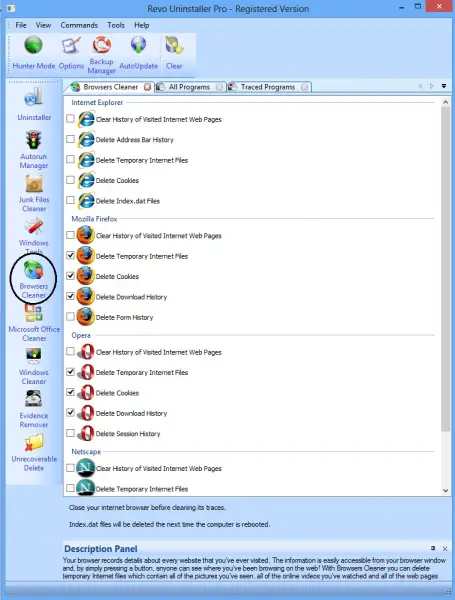Click Firefox icon beside Delete Download History

85,297
